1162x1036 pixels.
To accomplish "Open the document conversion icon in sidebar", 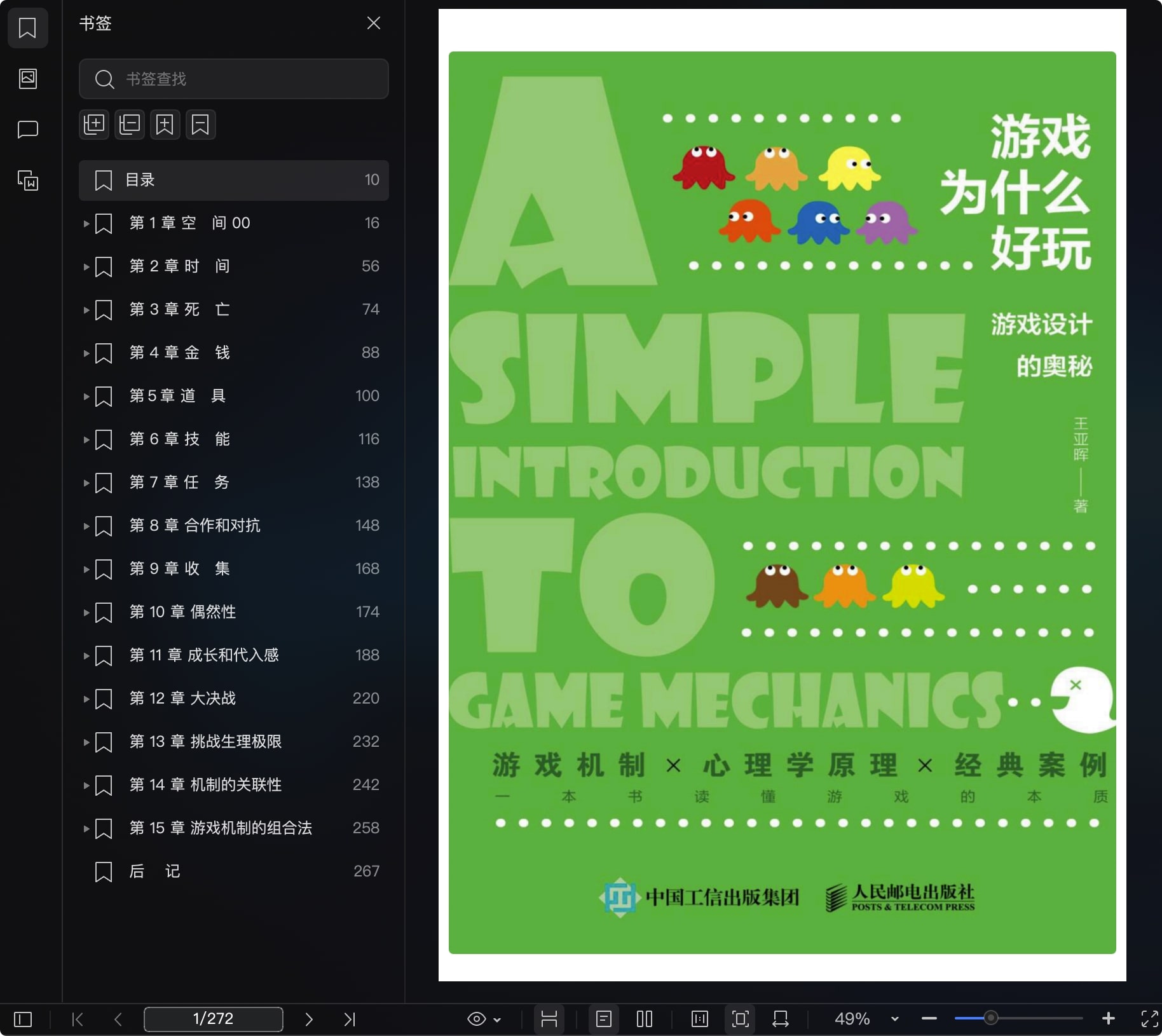I will [x=27, y=181].
